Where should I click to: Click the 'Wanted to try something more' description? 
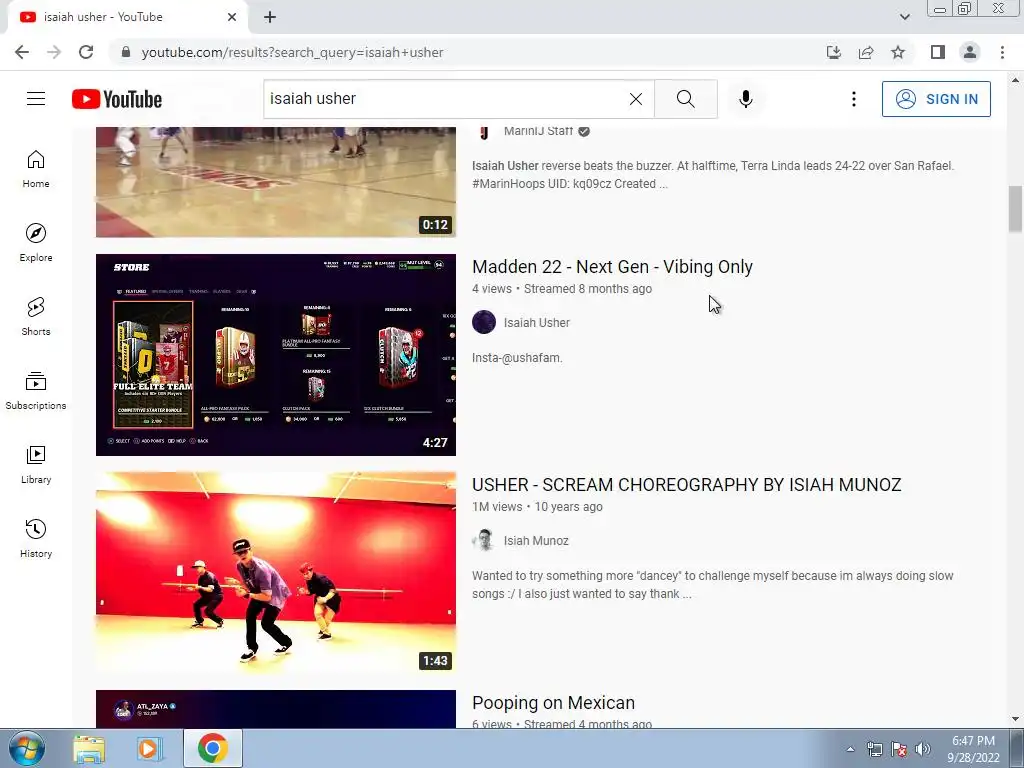coord(712,584)
